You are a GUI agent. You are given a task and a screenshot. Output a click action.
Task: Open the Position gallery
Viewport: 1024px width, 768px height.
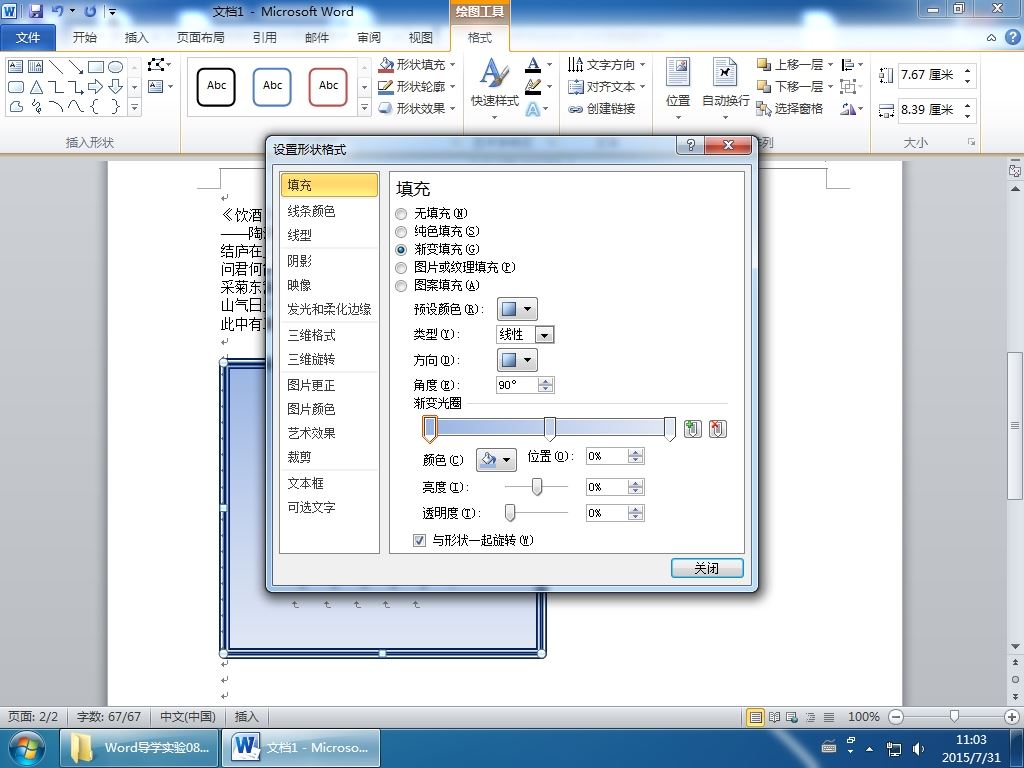(678, 88)
